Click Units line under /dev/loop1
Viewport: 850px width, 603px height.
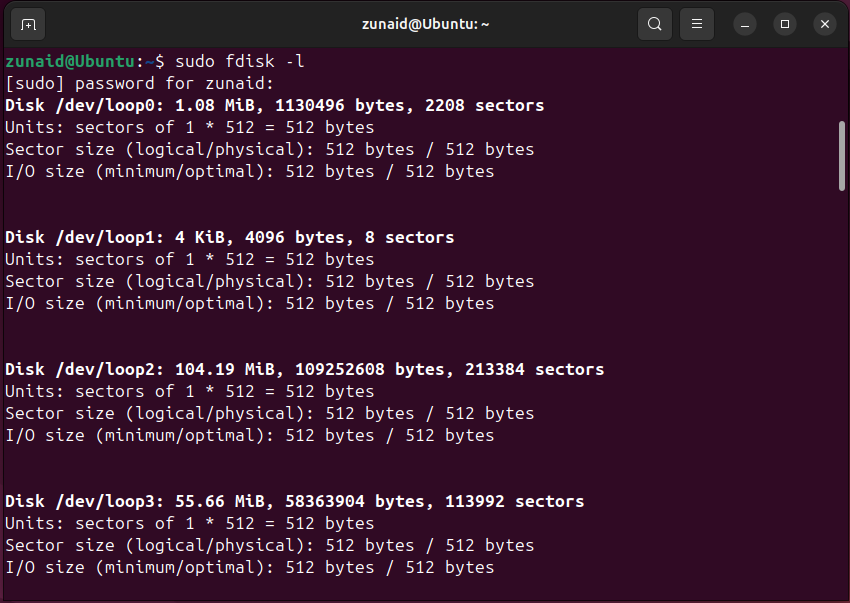(190, 259)
